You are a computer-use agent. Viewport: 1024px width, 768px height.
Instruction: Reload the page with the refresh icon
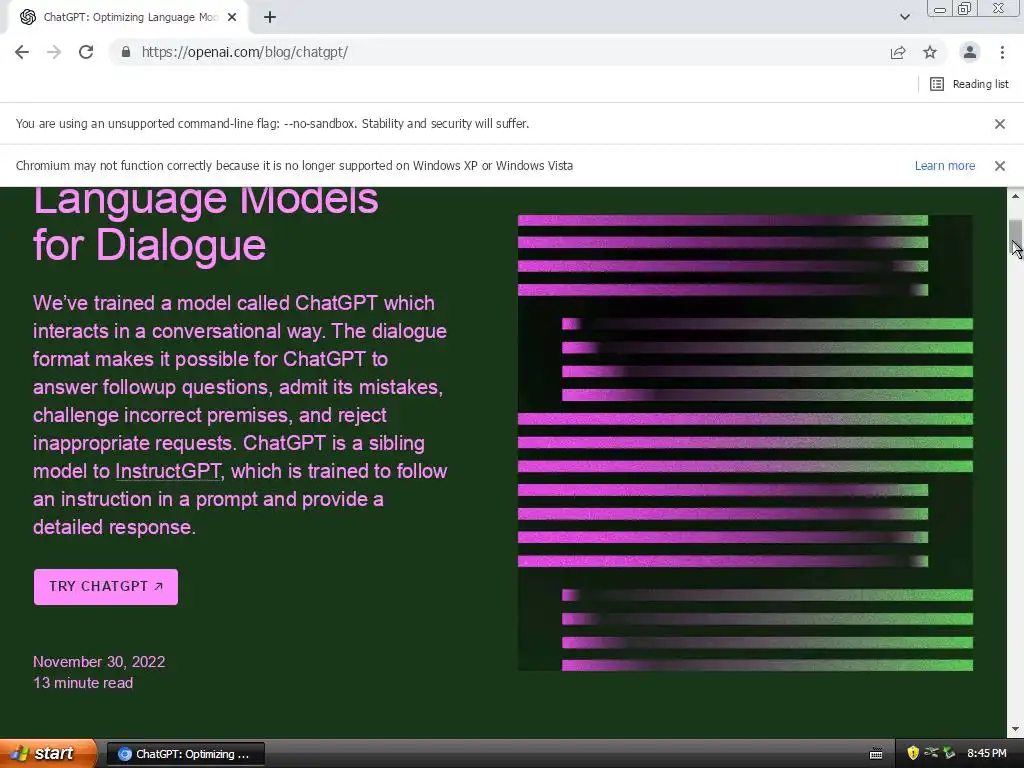(86, 52)
